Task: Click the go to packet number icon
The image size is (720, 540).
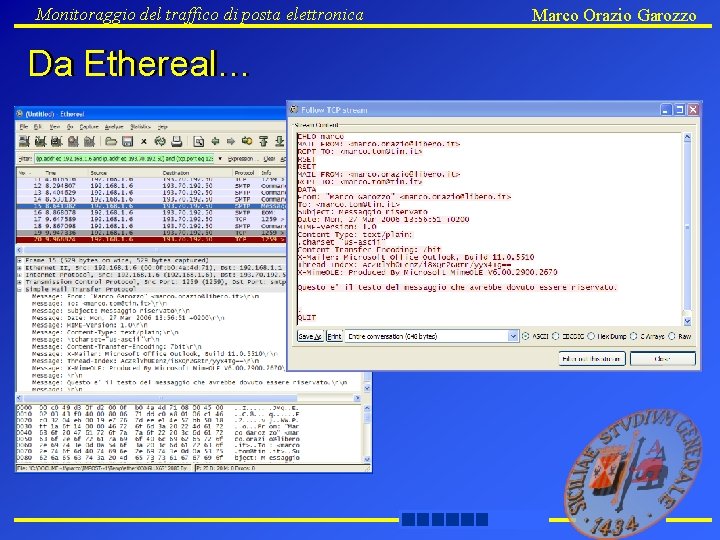Action: tap(247, 141)
